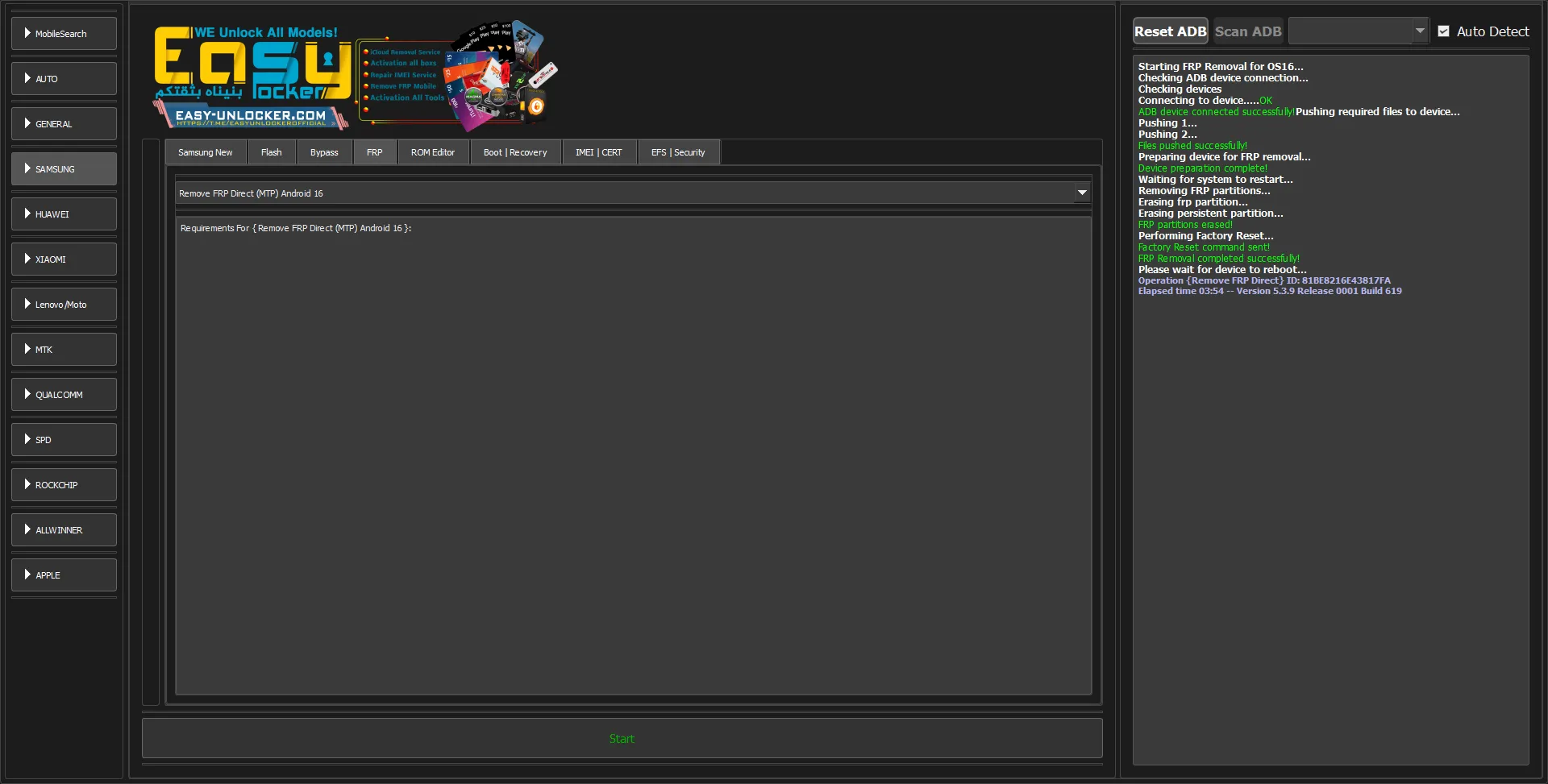
Task: Open the EFS | Security tab
Action: 677,152
